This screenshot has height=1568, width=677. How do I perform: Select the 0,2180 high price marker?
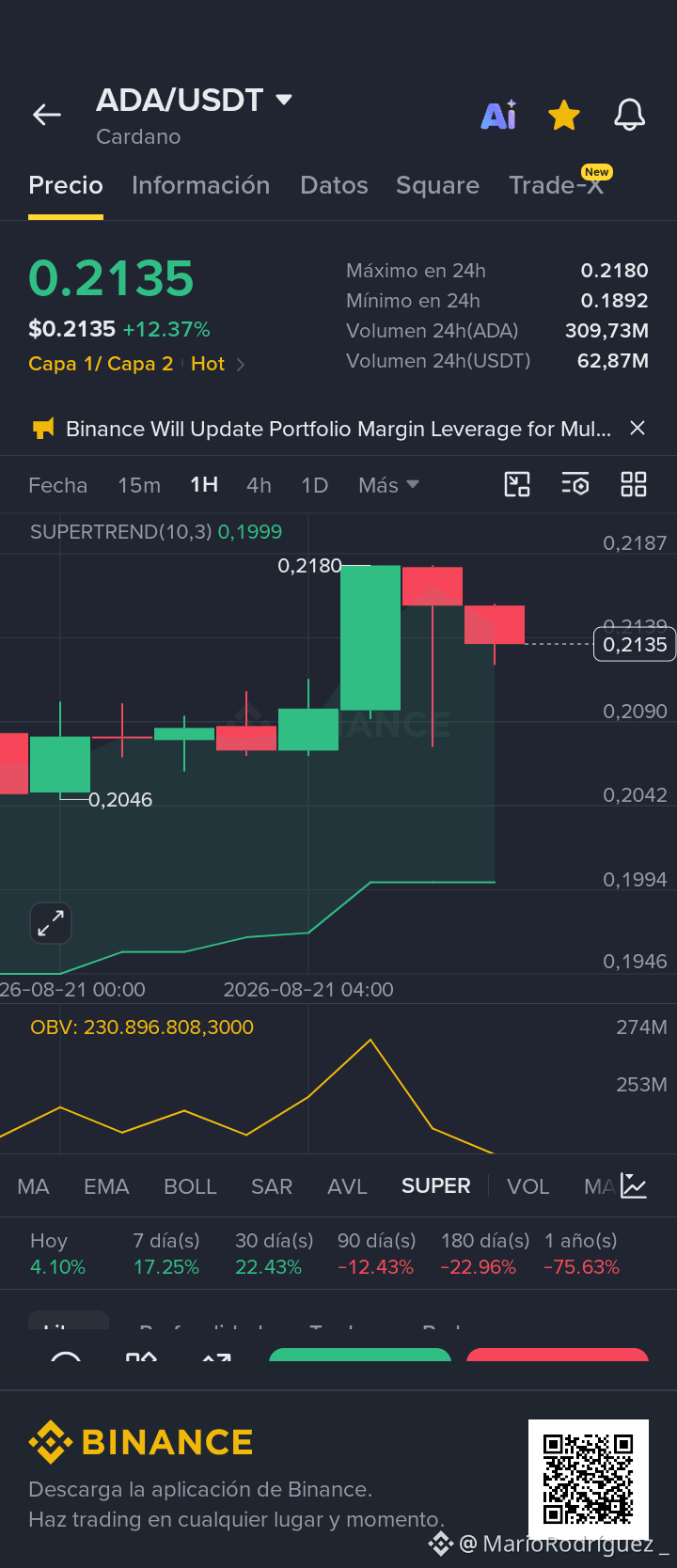[309, 566]
